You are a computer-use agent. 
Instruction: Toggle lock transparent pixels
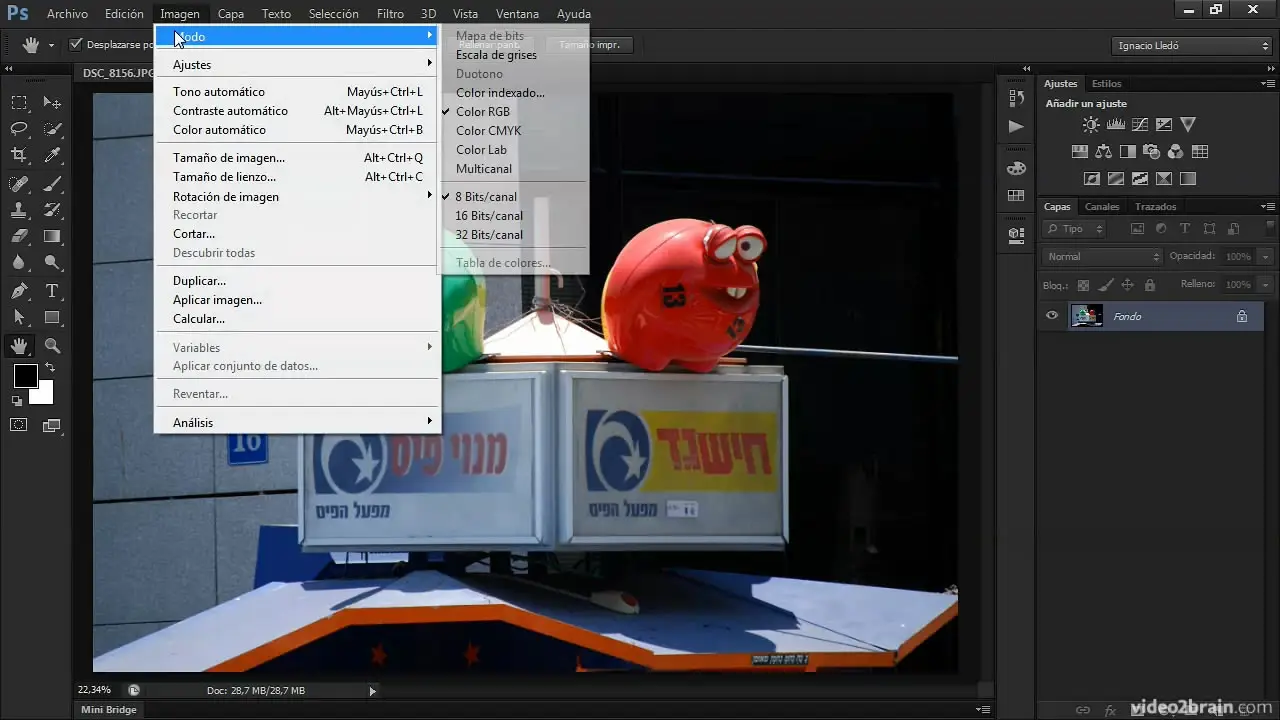1083,285
